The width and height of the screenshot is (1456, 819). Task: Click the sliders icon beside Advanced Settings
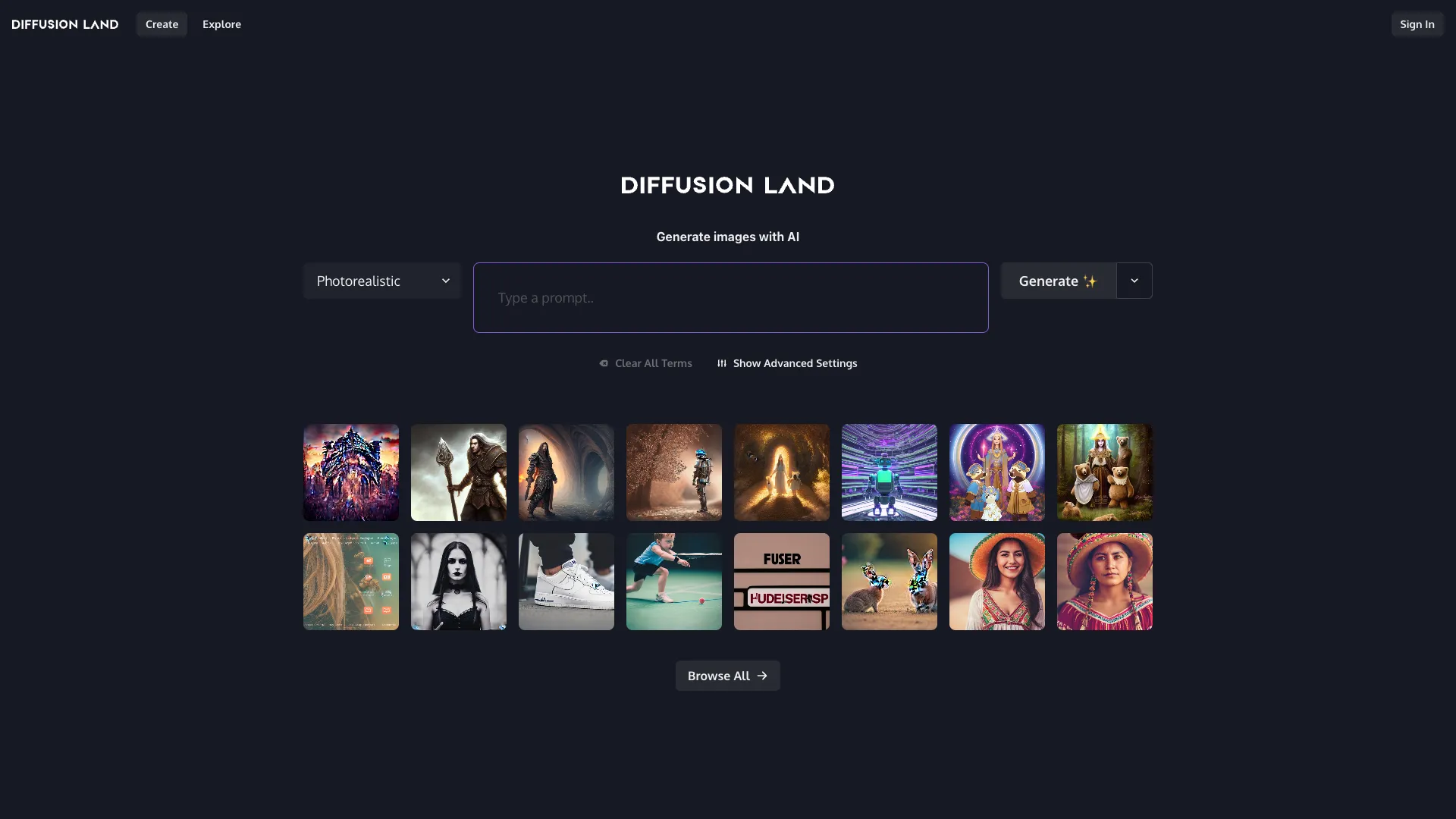point(722,363)
